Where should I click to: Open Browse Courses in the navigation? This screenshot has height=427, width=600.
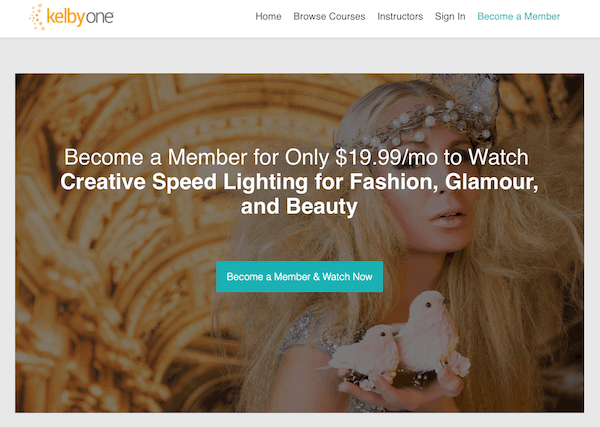[329, 16]
